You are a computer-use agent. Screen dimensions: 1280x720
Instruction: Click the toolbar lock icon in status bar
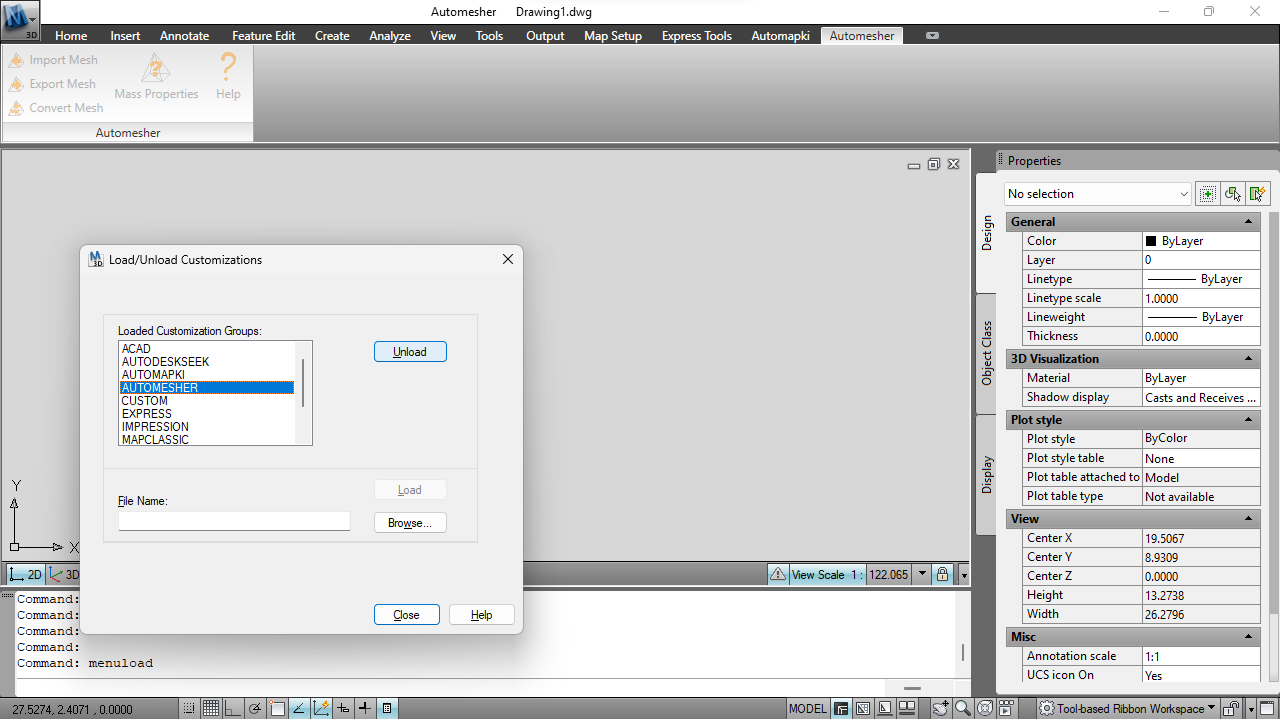click(1232, 709)
